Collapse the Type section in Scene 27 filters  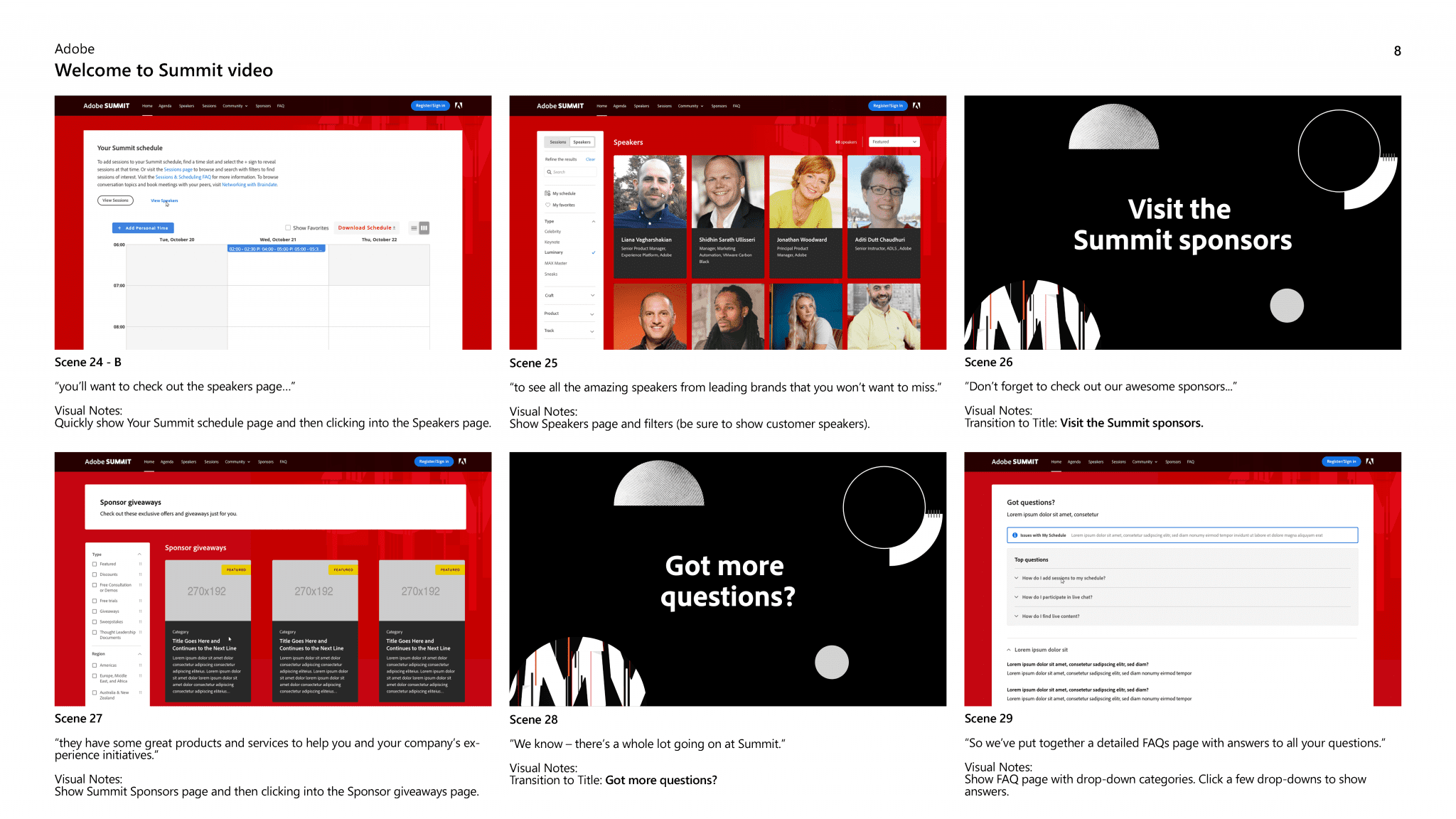(x=139, y=555)
